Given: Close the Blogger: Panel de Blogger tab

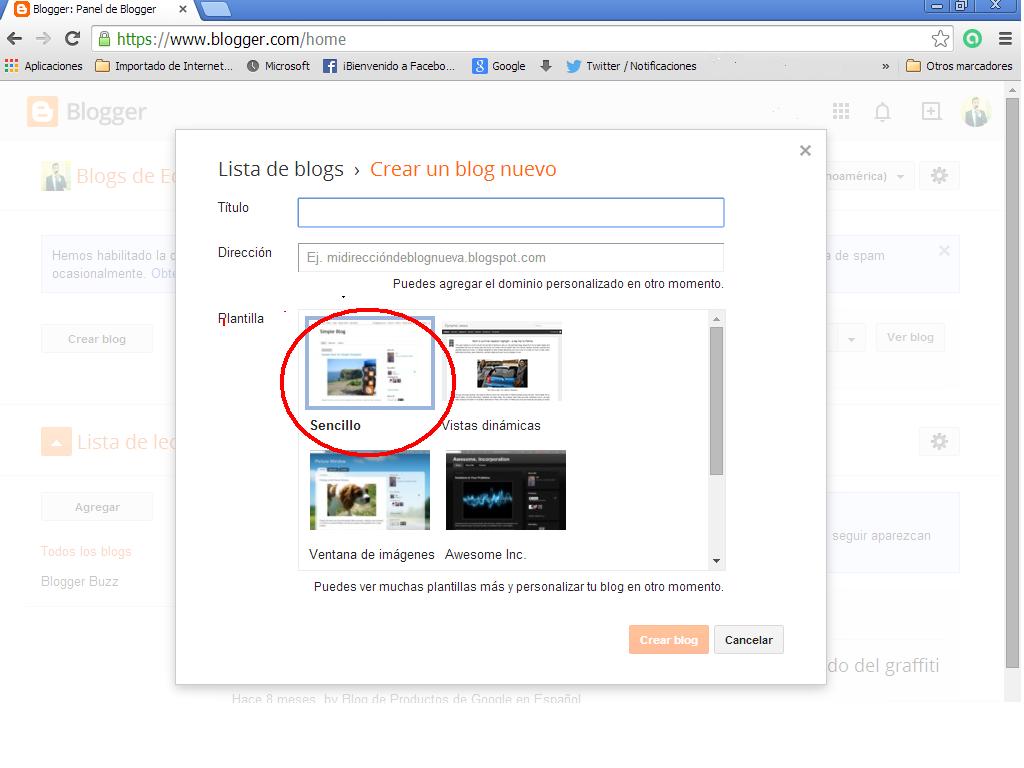Looking at the screenshot, I should [x=184, y=9].
